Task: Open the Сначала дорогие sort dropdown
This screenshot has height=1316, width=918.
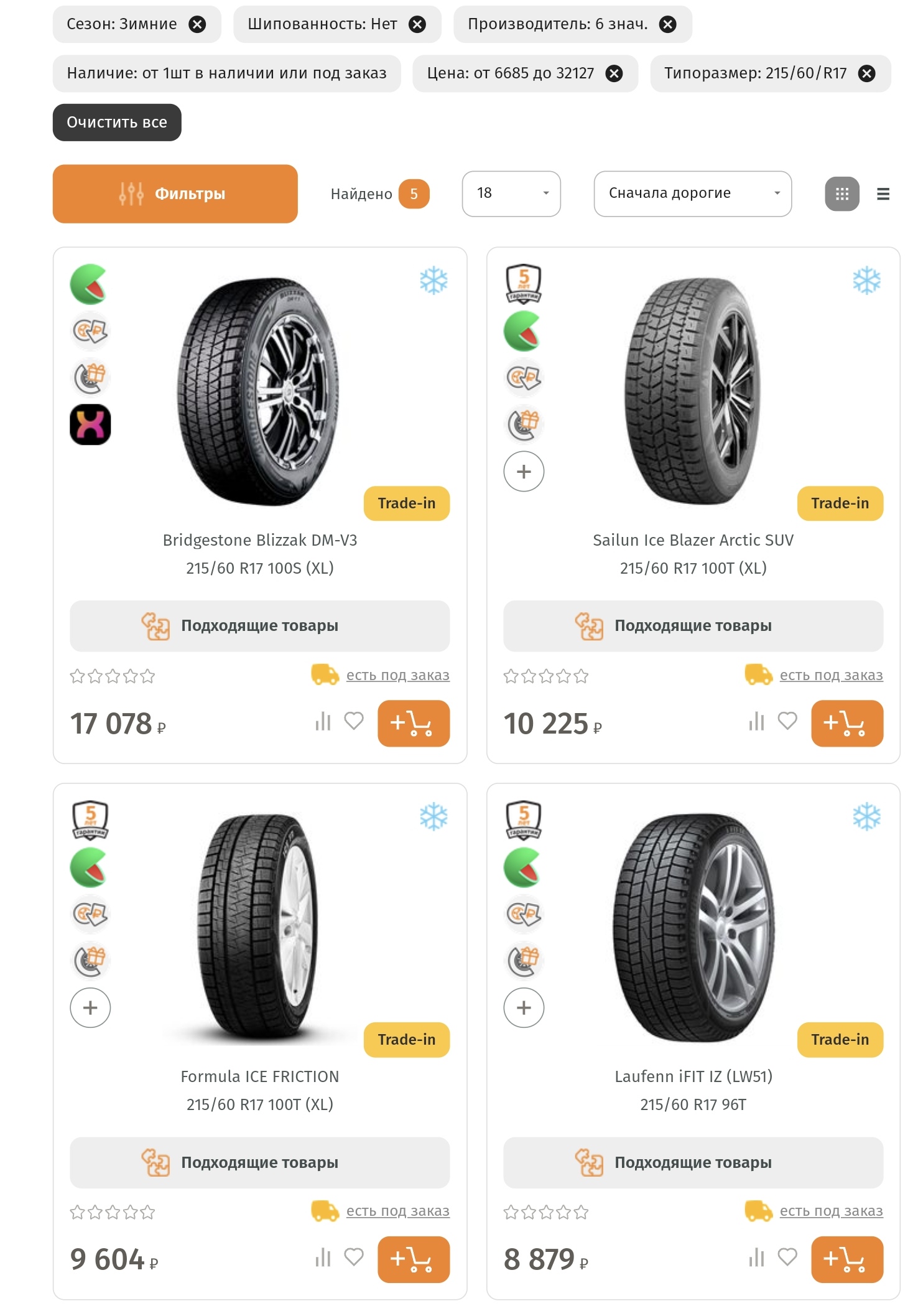Action: (x=692, y=194)
